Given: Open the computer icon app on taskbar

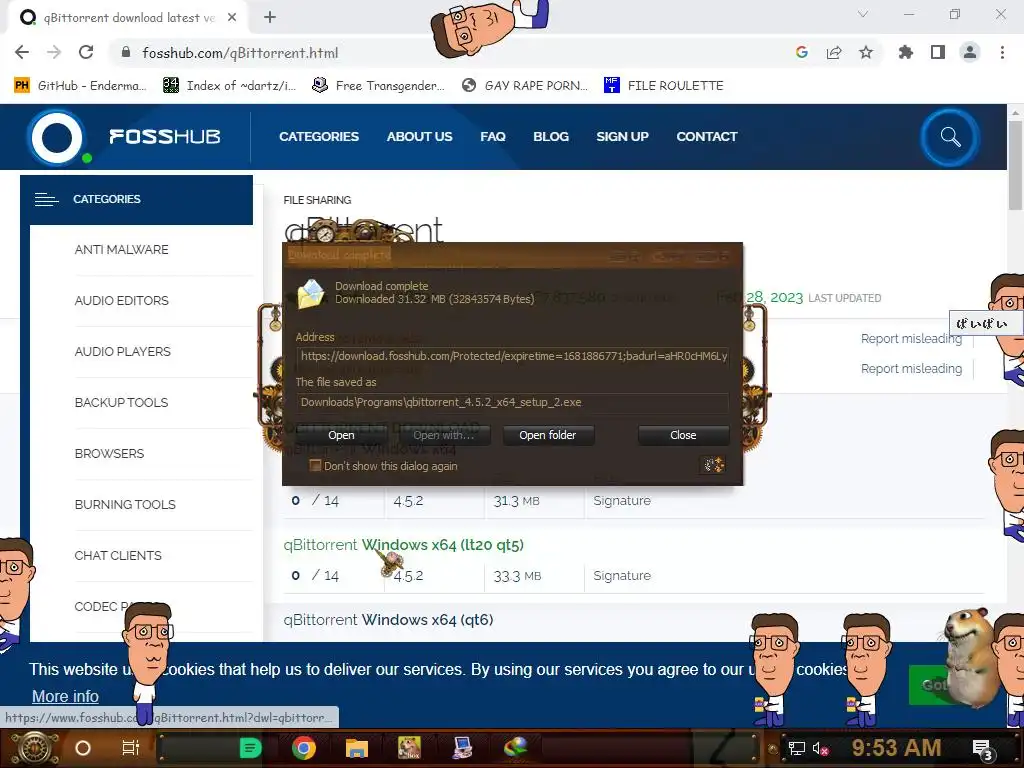Looking at the screenshot, I should pyautogui.click(x=463, y=748).
